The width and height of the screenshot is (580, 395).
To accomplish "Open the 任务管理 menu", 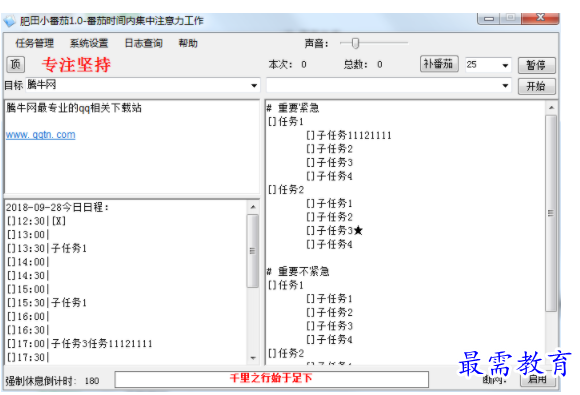I will coord(35,43).
